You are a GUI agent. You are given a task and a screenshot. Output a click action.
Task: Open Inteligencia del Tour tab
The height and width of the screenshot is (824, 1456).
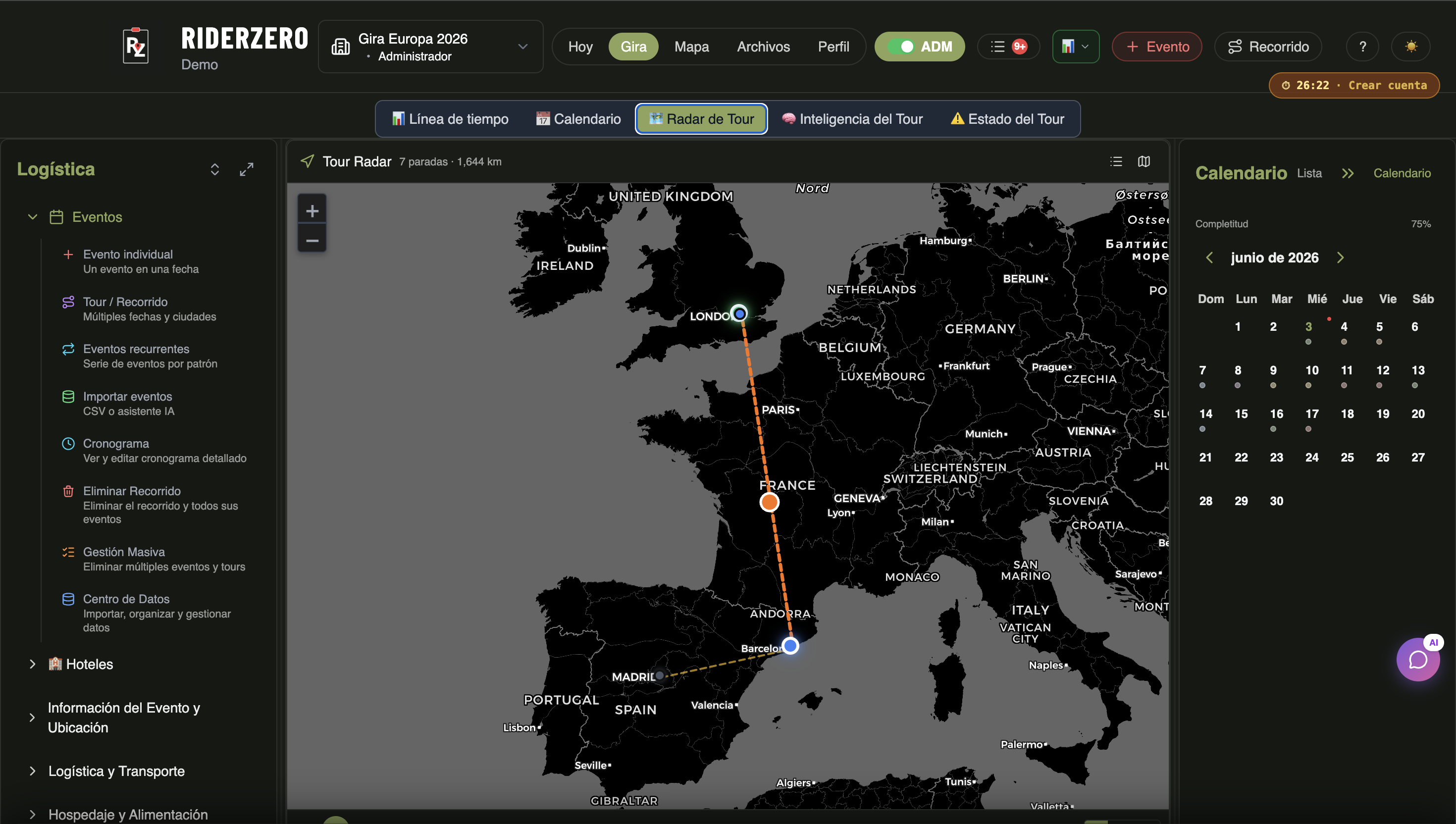[852, 119]
